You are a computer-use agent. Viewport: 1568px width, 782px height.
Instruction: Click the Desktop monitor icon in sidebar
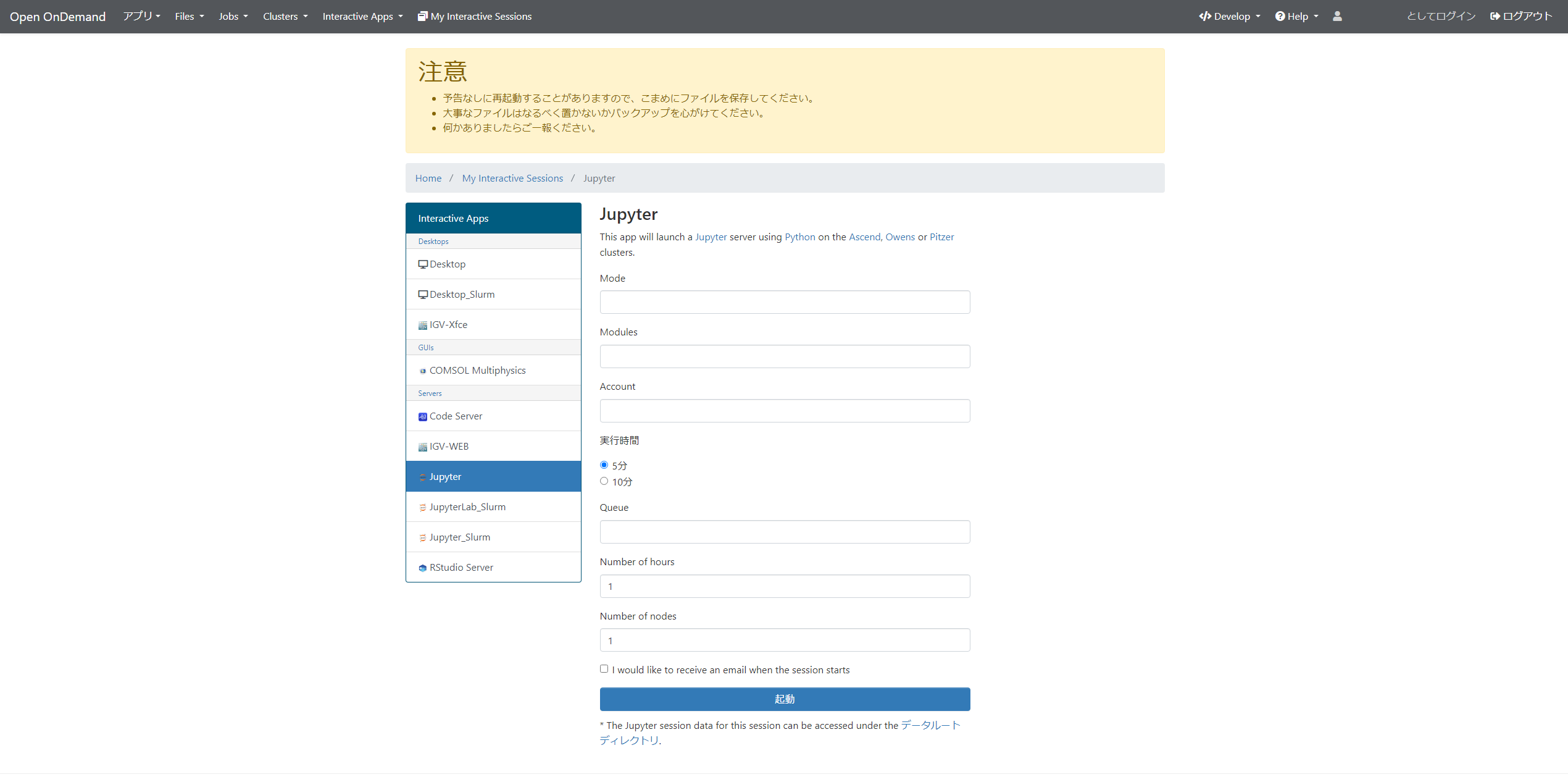[x=423, y=264]
